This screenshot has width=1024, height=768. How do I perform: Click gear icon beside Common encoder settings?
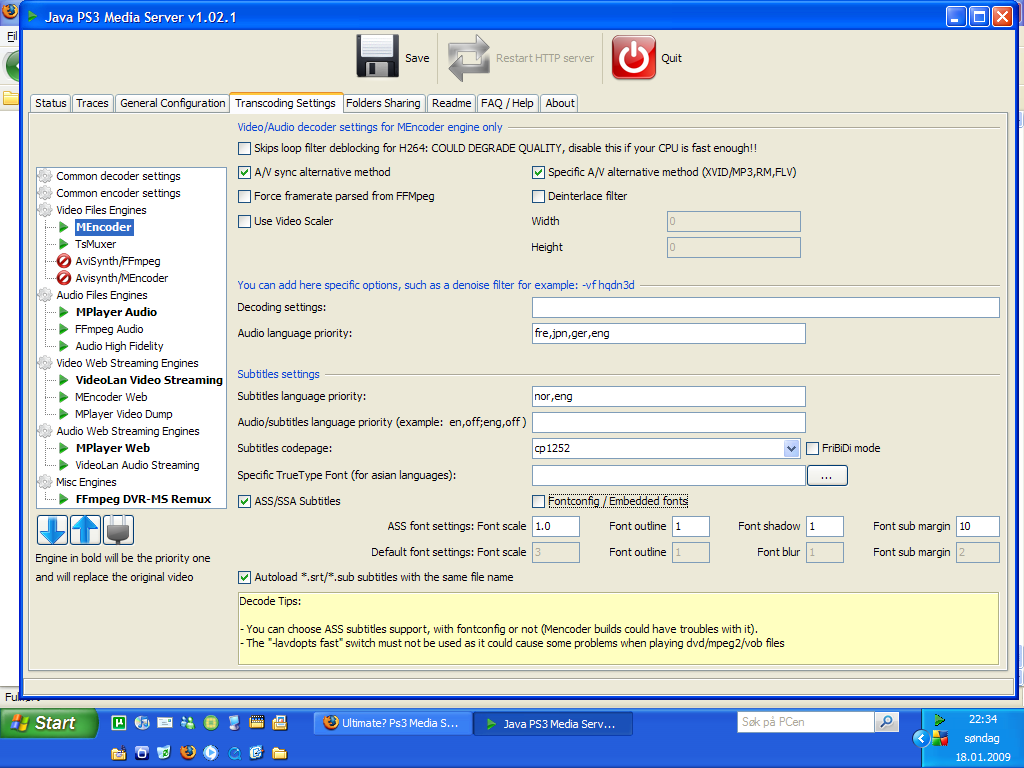click(x=45, y=193)
